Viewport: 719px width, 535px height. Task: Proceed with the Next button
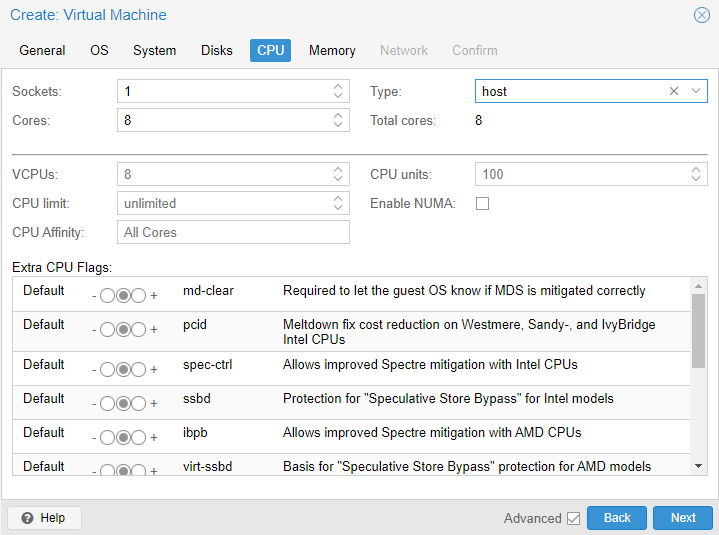683,518
